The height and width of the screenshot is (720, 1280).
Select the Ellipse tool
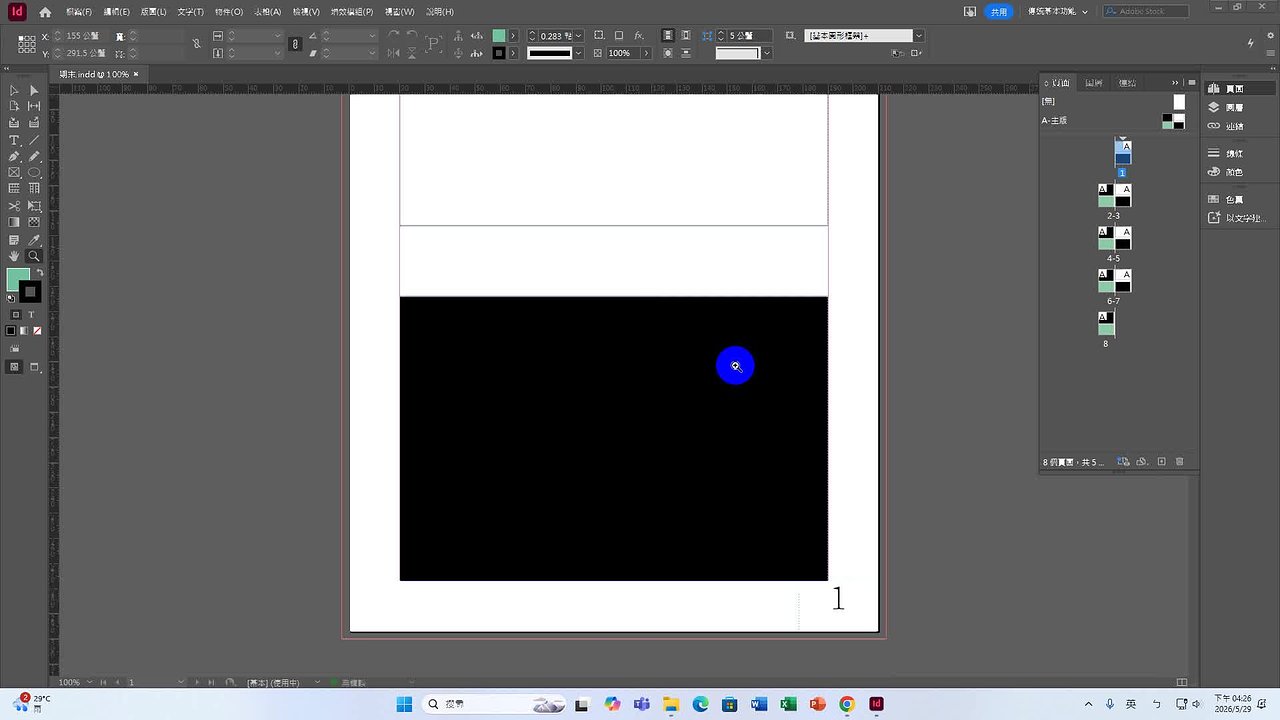coord(34,172)
